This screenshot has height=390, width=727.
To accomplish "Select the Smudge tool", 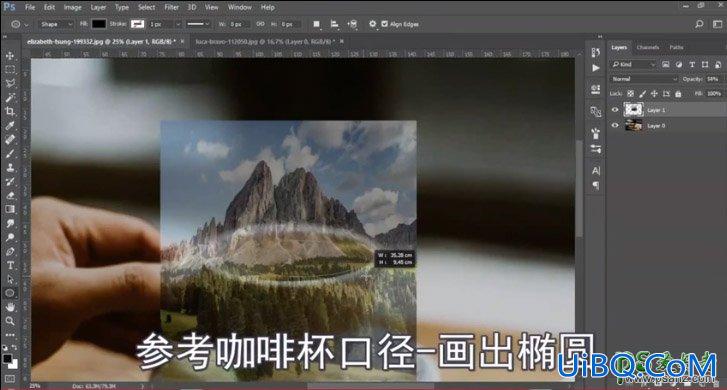I will [x=10, y=223].
